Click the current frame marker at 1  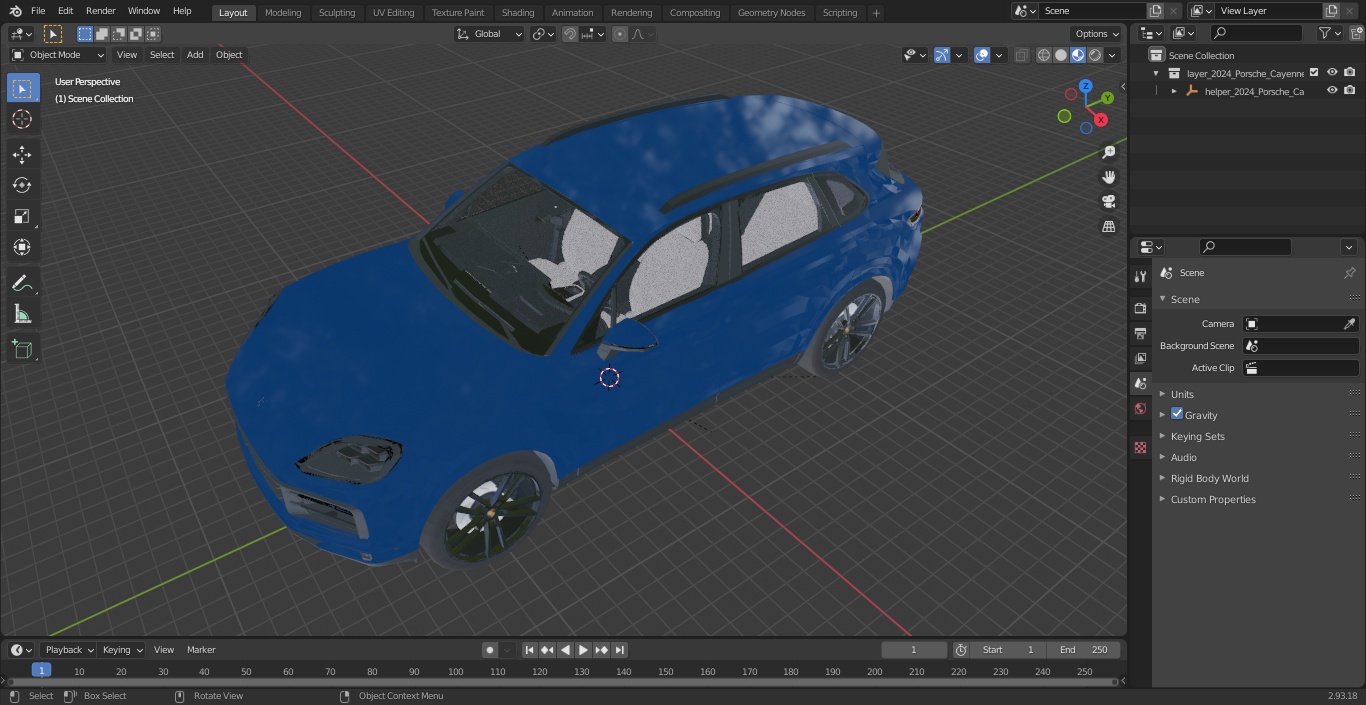pyautogui.click(x=41, y=670)
